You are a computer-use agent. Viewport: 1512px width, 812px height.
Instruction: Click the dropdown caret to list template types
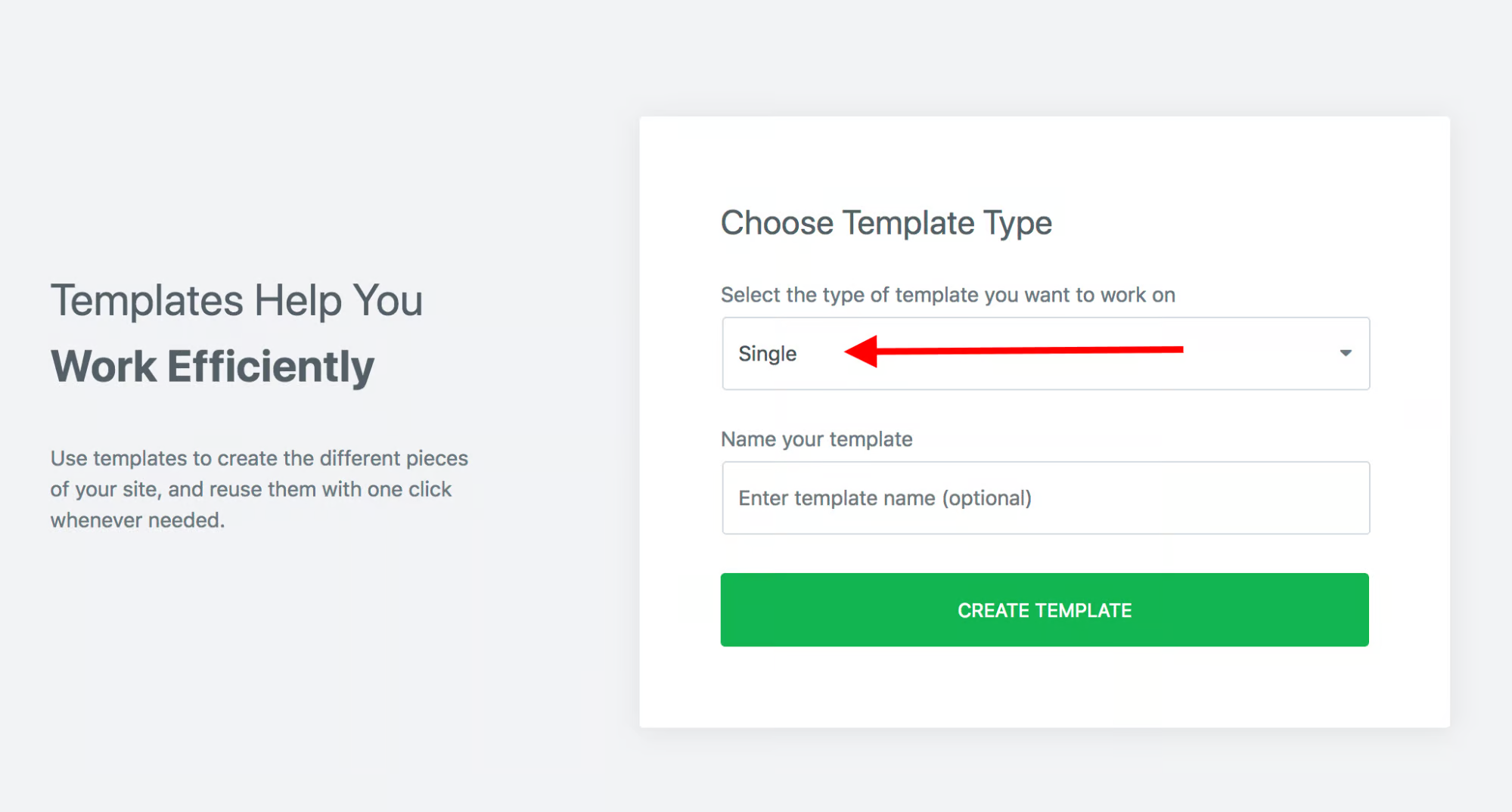point(1345,354)
